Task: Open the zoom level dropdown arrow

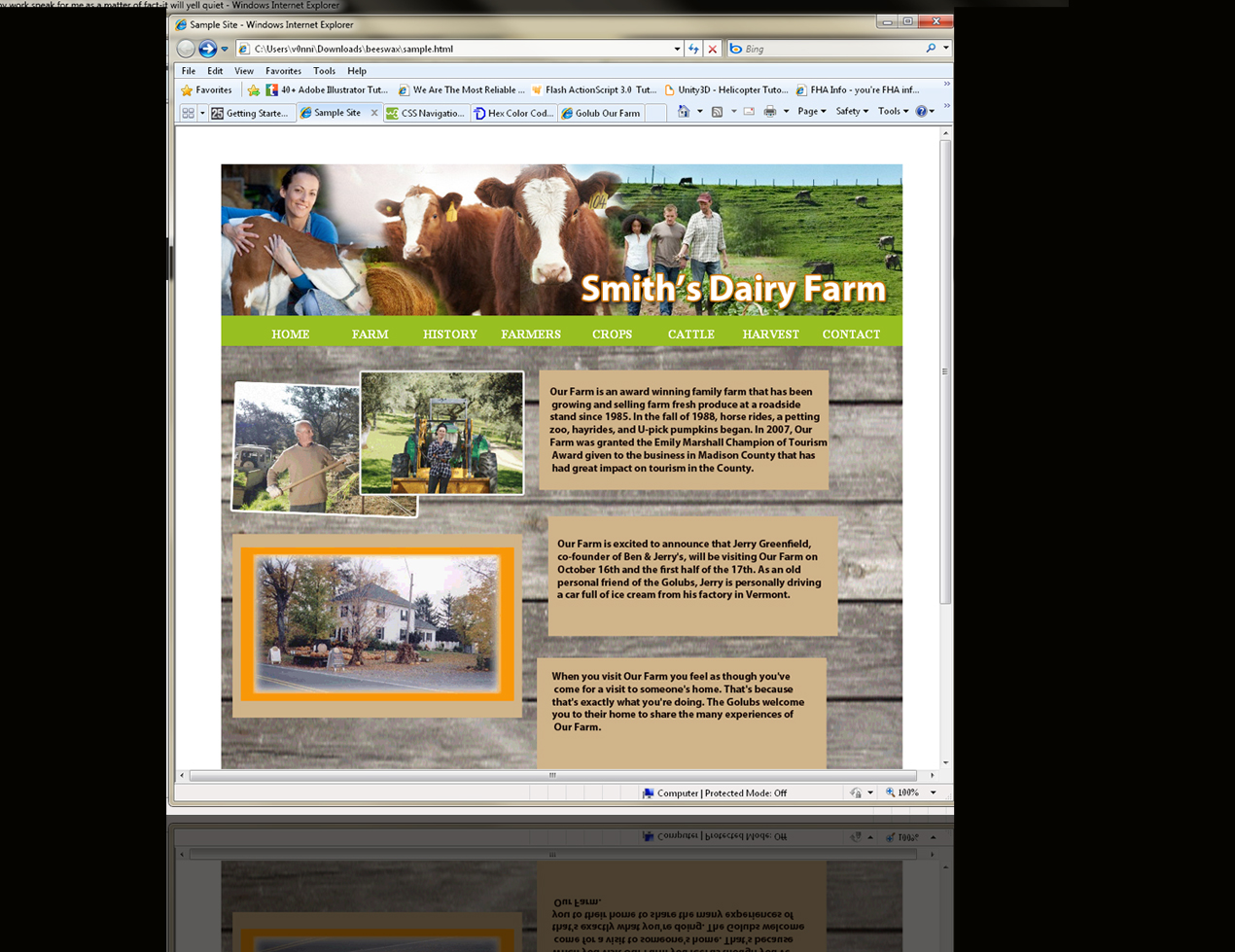Action: (x=934, y=793)
